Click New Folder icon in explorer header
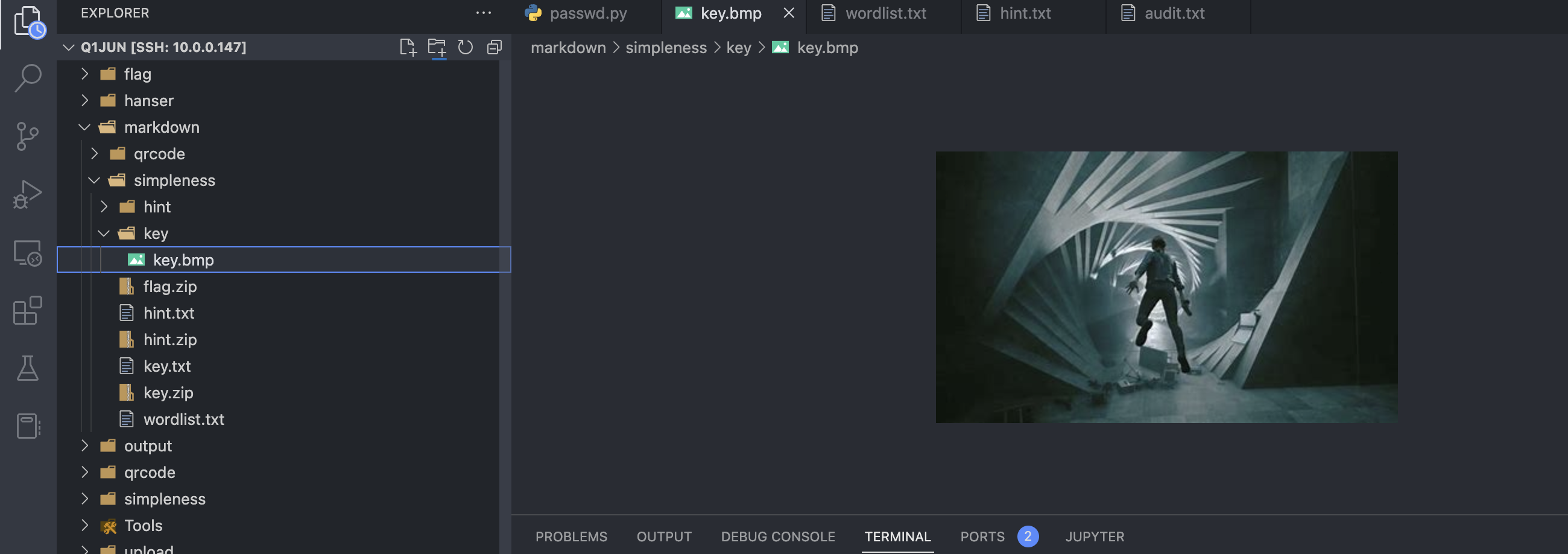1568x554 pixels. 437,48
